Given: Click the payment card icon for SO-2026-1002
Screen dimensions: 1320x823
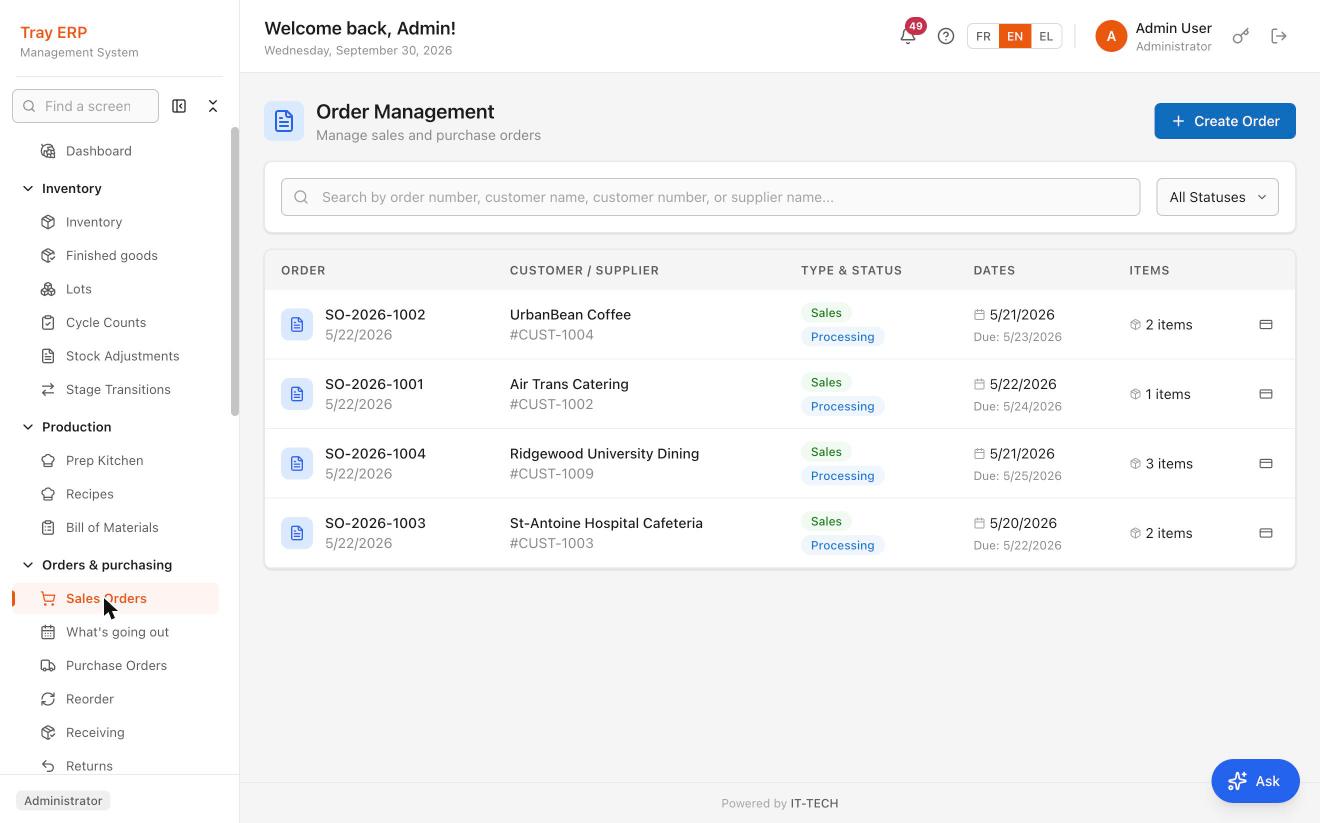Looking at the screenshot, I should 1266,324.
